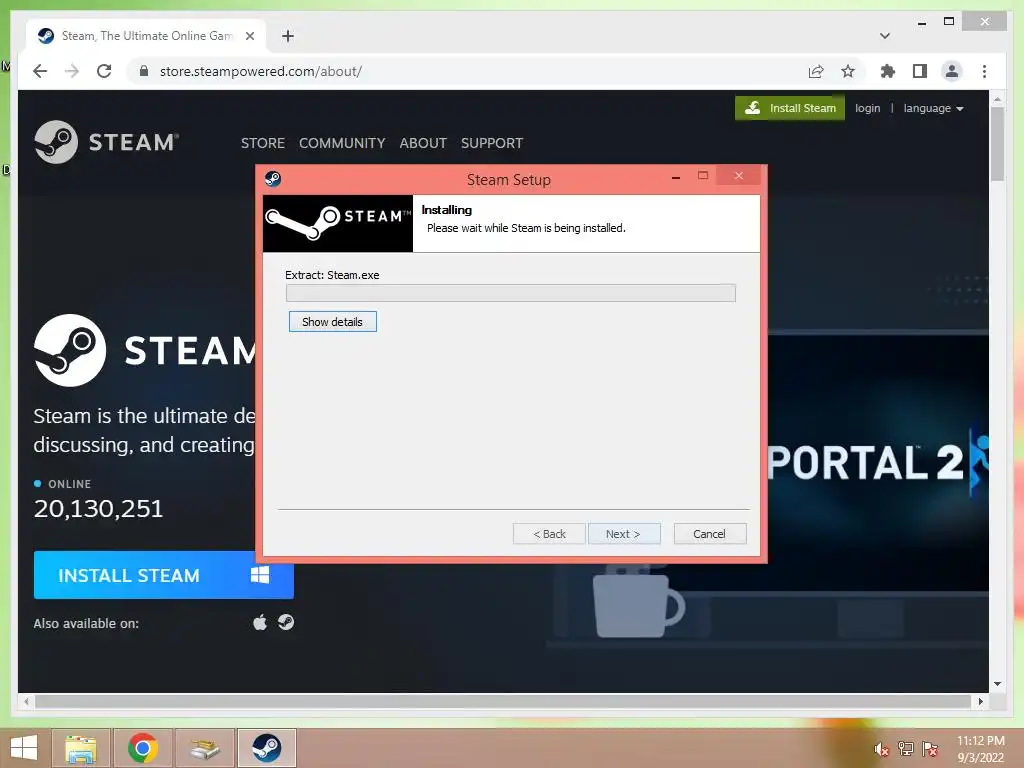Open the language dropdown
The width and height of the screenshot is (1024, 768).
tap(933, 108)
